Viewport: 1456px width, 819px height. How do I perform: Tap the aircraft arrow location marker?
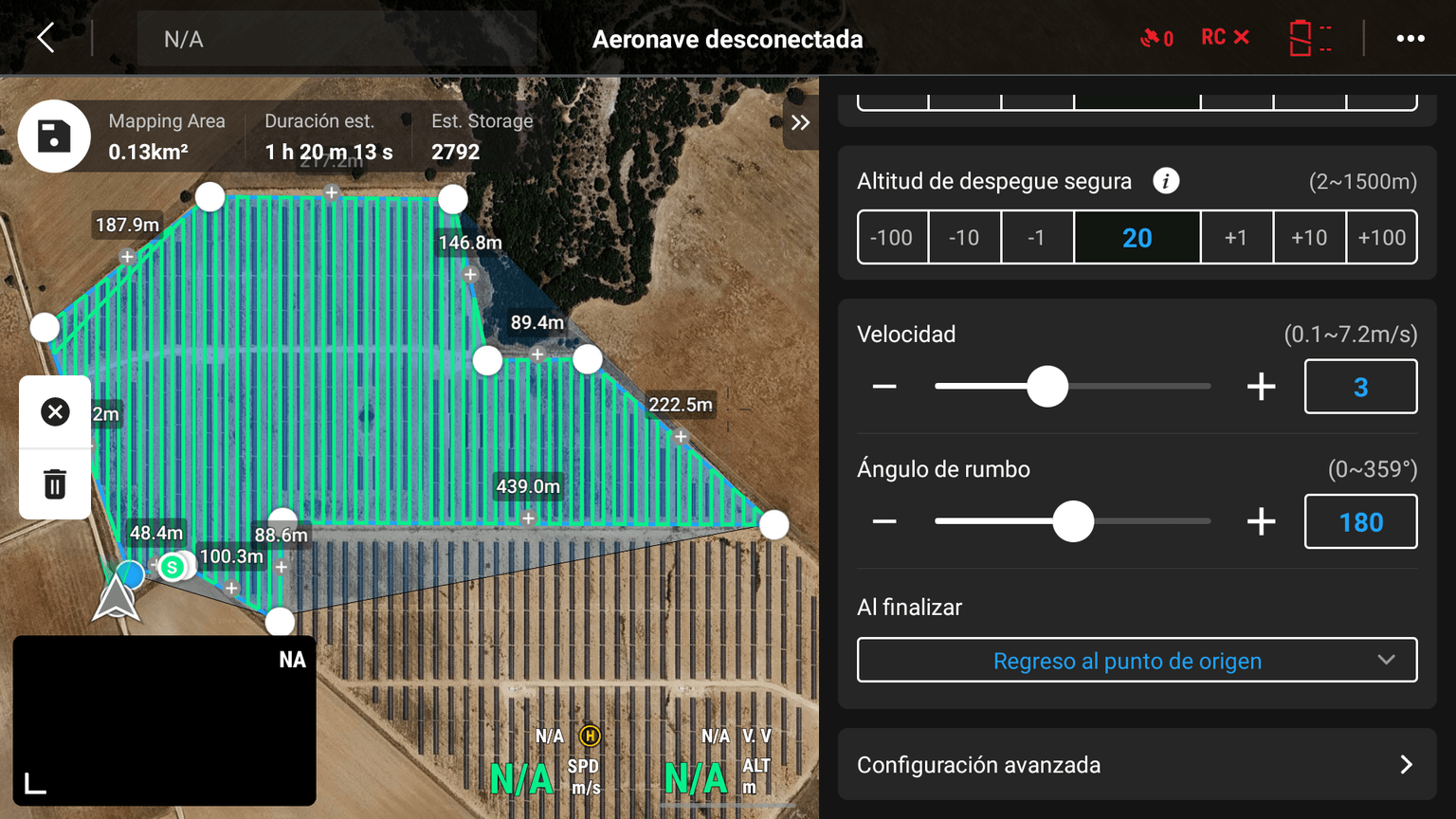[x=117, y=598]
